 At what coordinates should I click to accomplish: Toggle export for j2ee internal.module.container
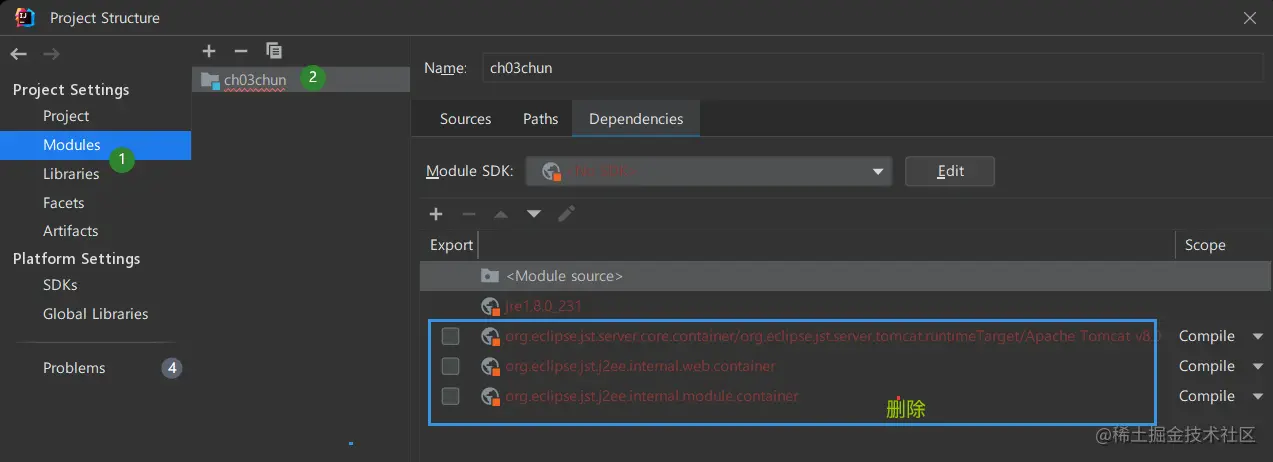pyautogui.click(x=451, y=396)
